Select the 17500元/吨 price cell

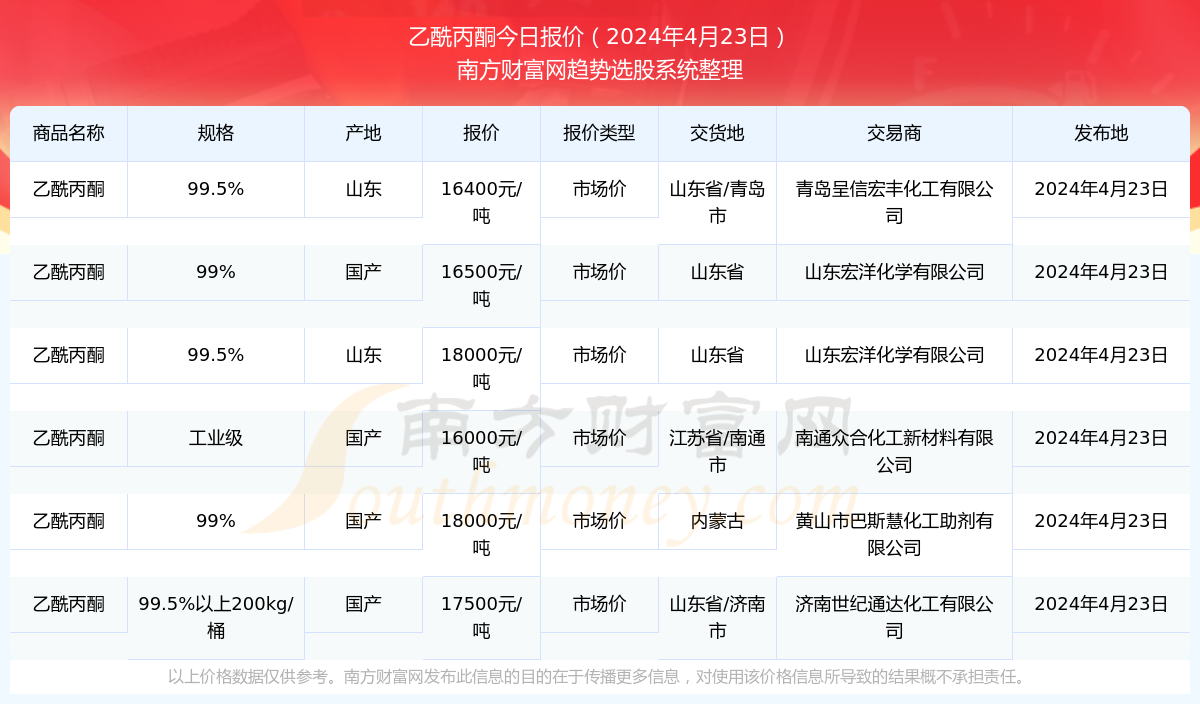click(x=481, y=617)
